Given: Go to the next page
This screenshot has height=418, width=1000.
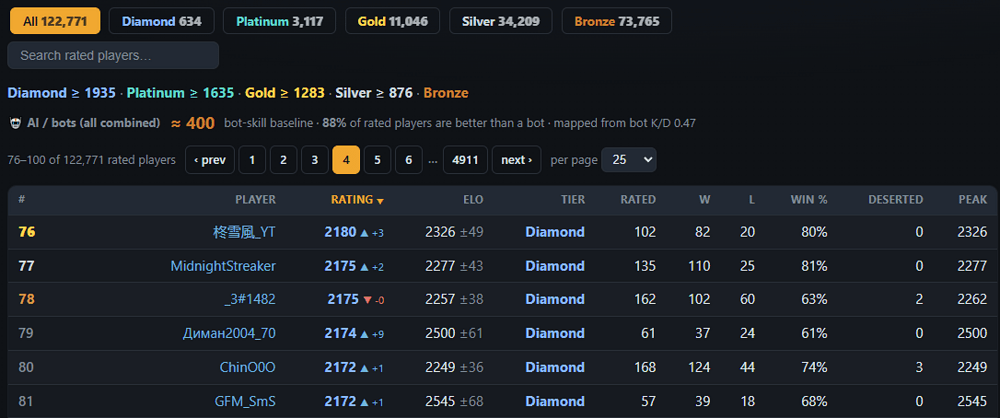Looking at the screenshot, I should point(517,160).
